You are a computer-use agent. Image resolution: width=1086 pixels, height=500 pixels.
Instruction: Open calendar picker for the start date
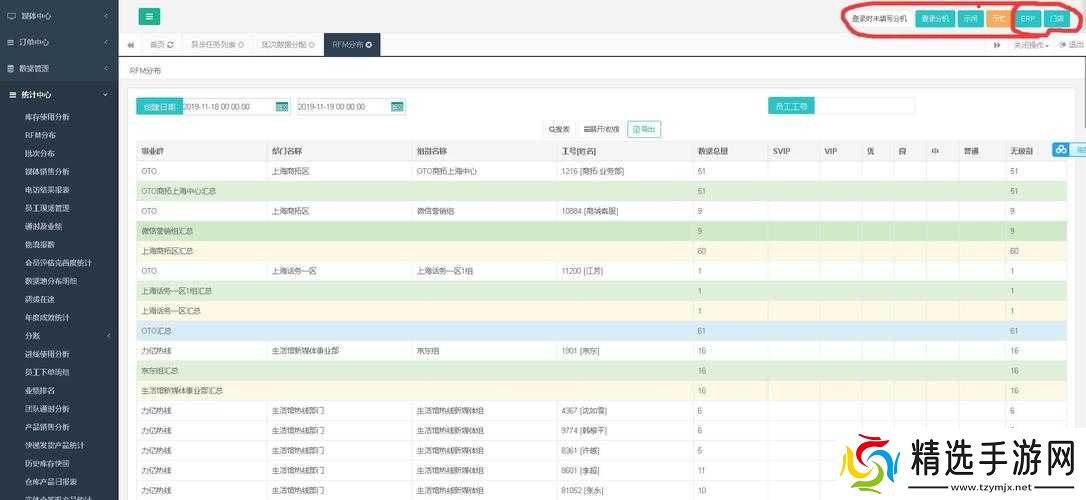[x=282, y=107]
